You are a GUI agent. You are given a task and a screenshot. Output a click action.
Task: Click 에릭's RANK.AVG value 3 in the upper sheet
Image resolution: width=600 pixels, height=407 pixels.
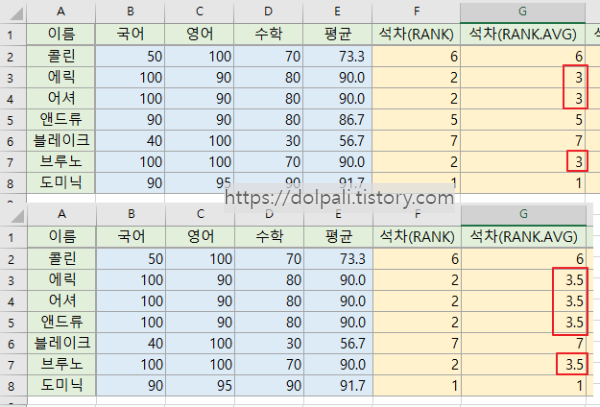tap(523, 78)
